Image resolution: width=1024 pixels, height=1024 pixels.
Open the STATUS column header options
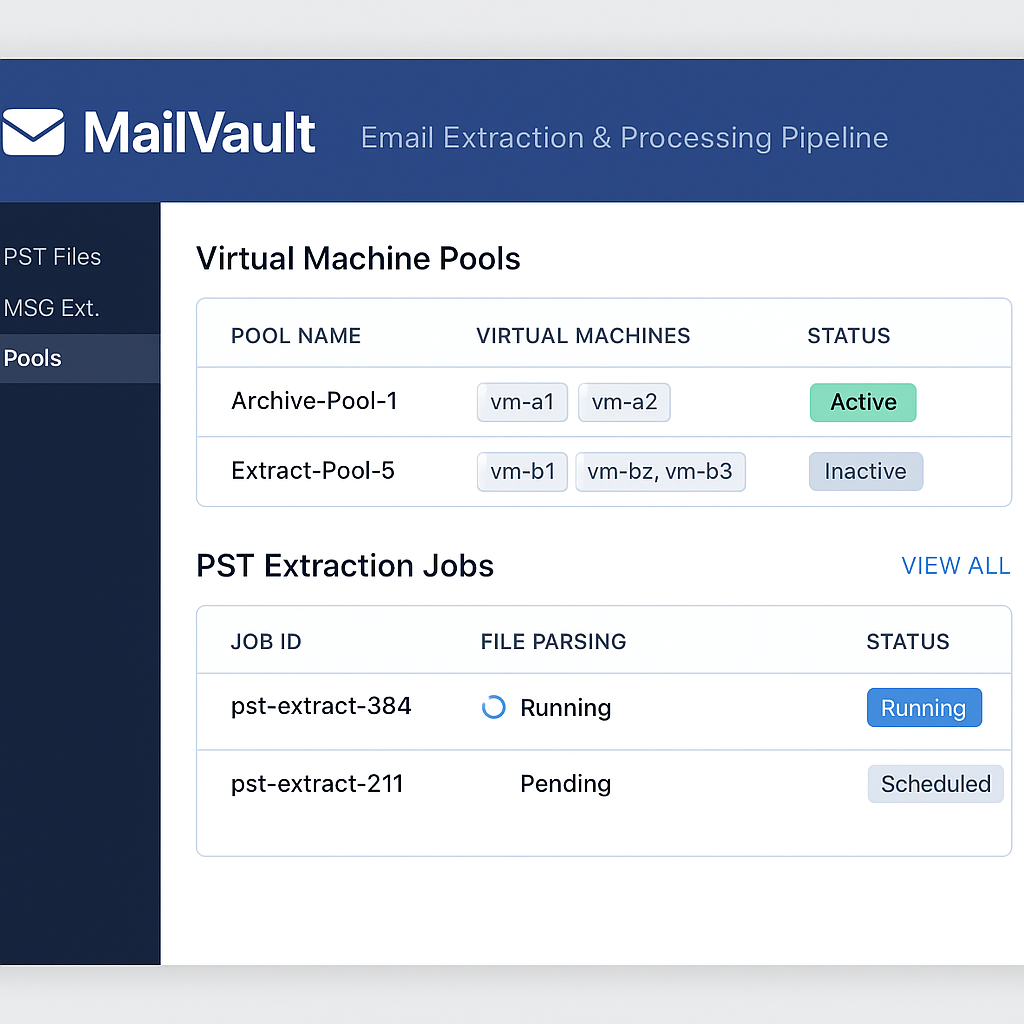pos(849,336)
